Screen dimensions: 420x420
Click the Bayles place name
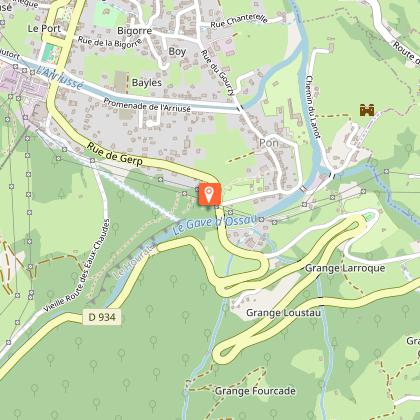[147, 83]
